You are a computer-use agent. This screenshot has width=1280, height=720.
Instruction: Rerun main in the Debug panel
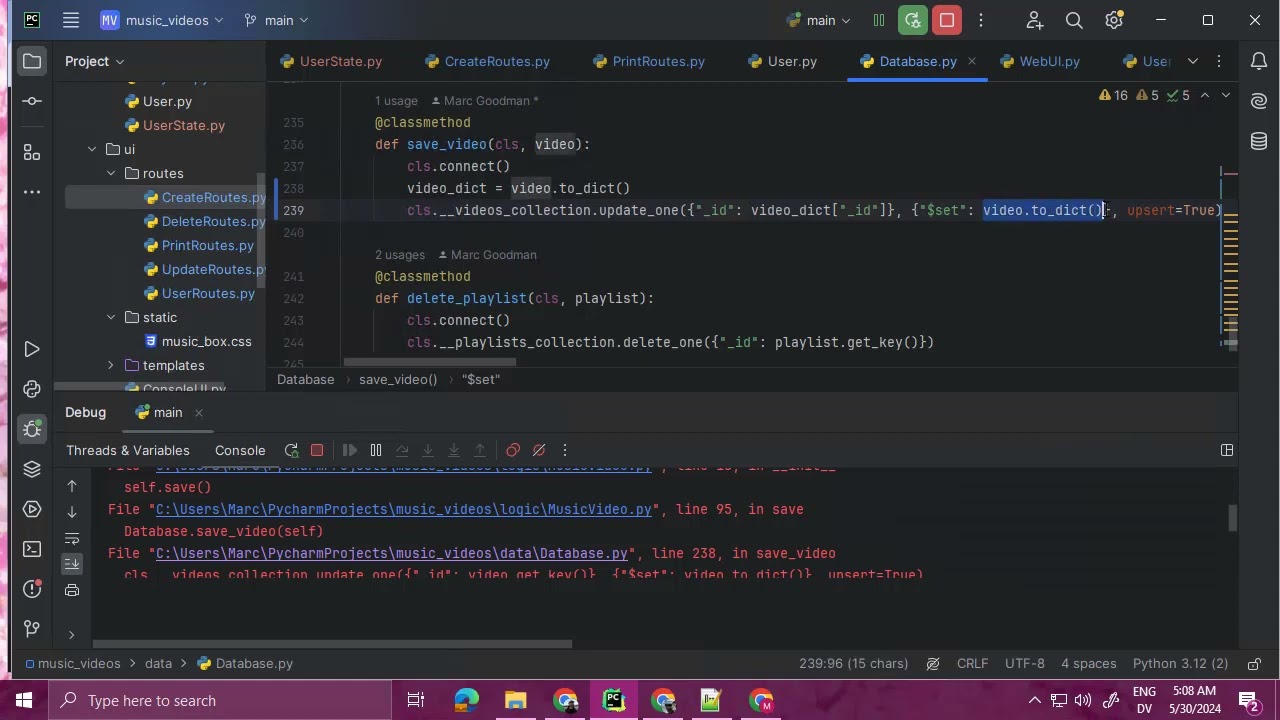tap(291, 450)
